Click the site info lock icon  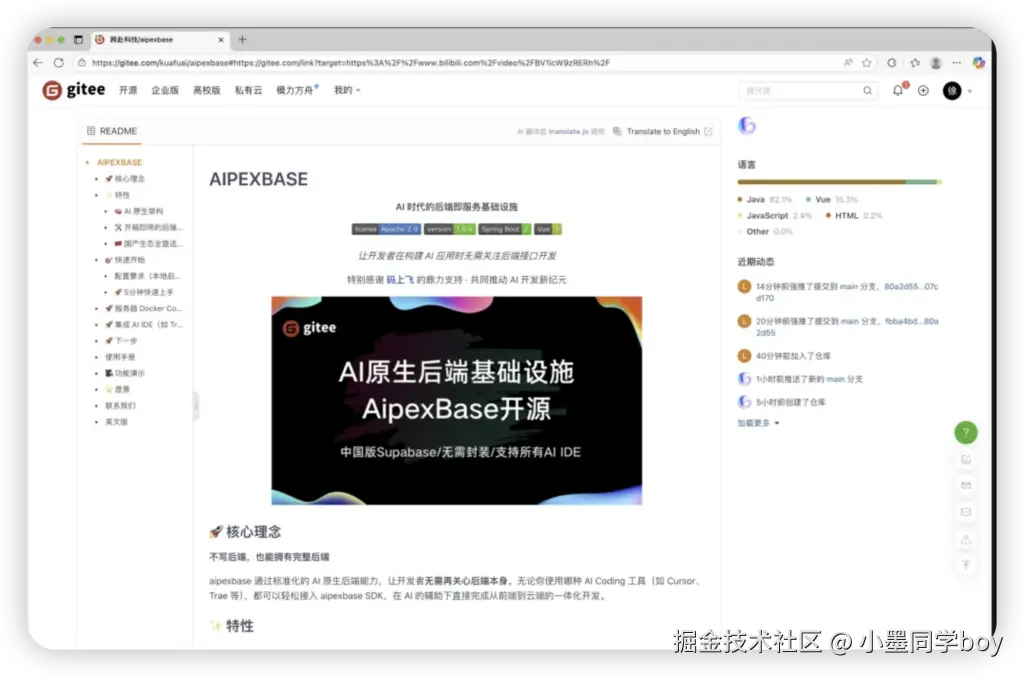click(x=82, y=63)
